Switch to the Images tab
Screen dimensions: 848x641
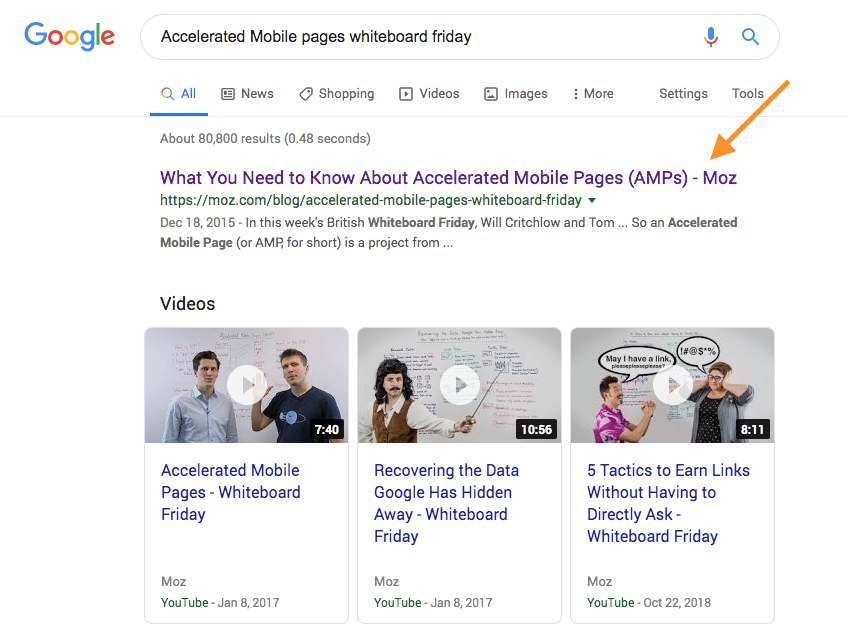[x=515, y=94]
